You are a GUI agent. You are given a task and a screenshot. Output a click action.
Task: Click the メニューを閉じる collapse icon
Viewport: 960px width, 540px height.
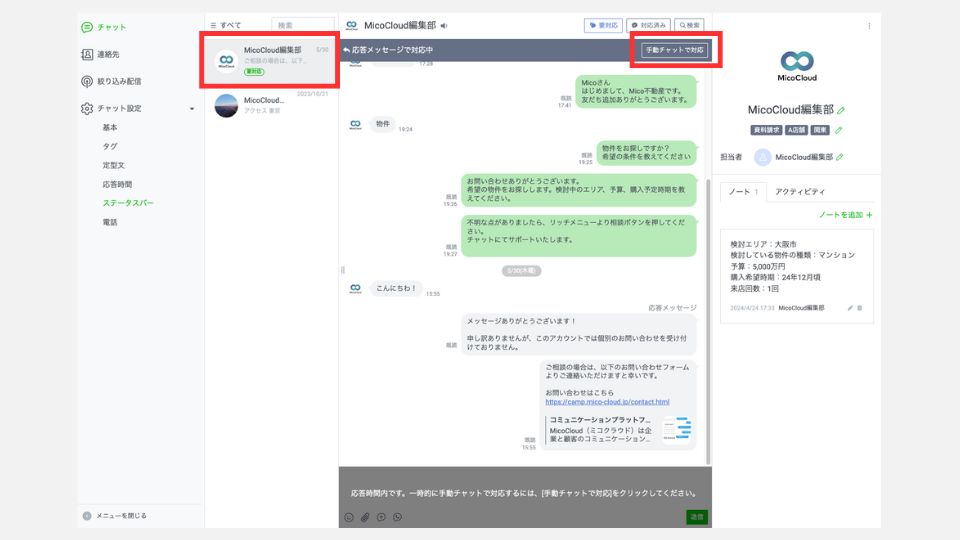[87, 516]
